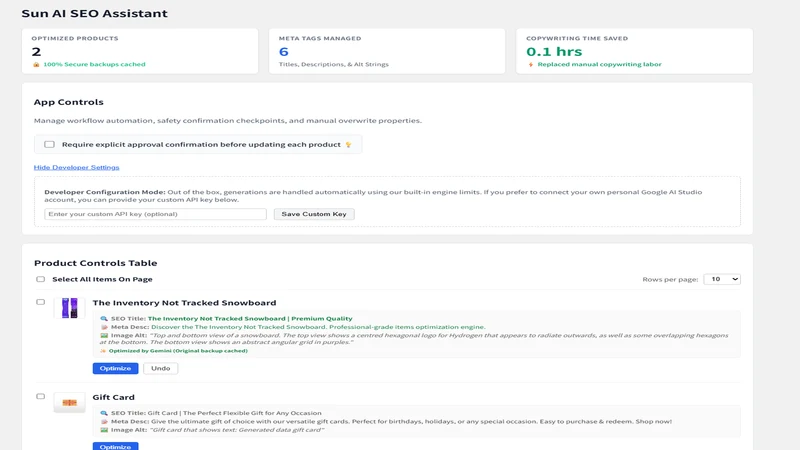
Task: Click the lightning icon by copywriting labor
Action: click(x=531, y=64)
